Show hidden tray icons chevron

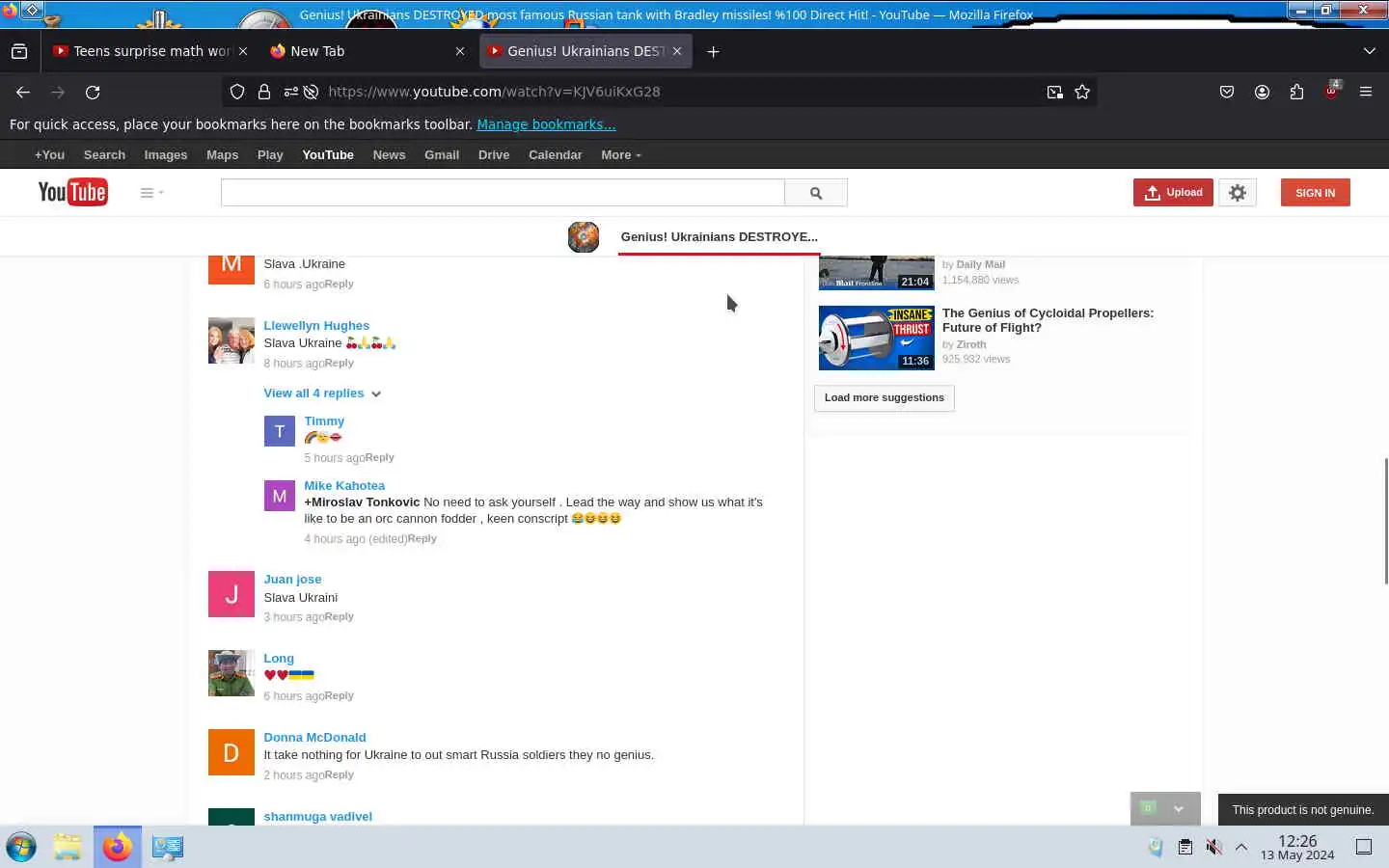tap(1241, 847)
